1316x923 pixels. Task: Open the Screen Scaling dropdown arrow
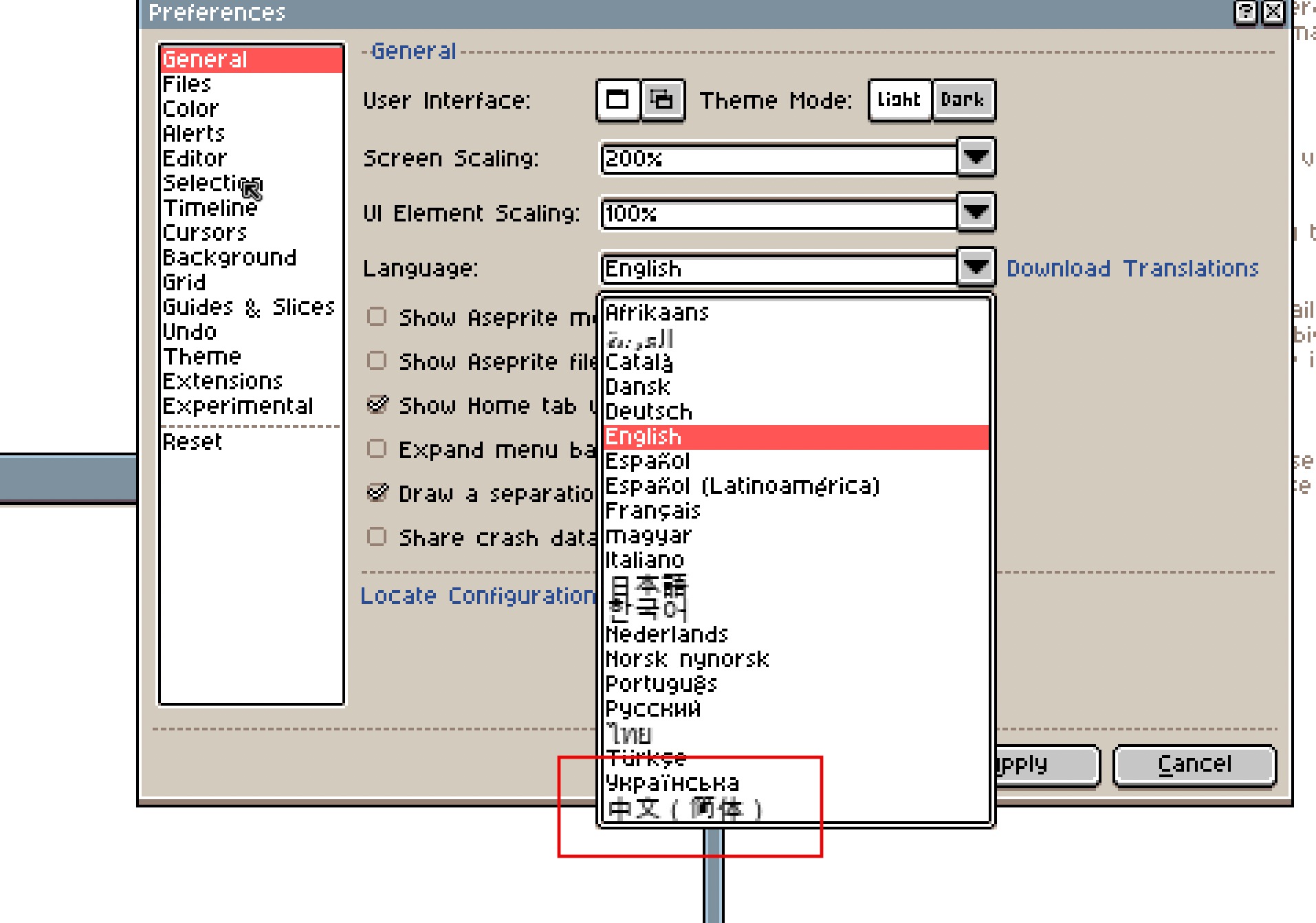[976, 158]
